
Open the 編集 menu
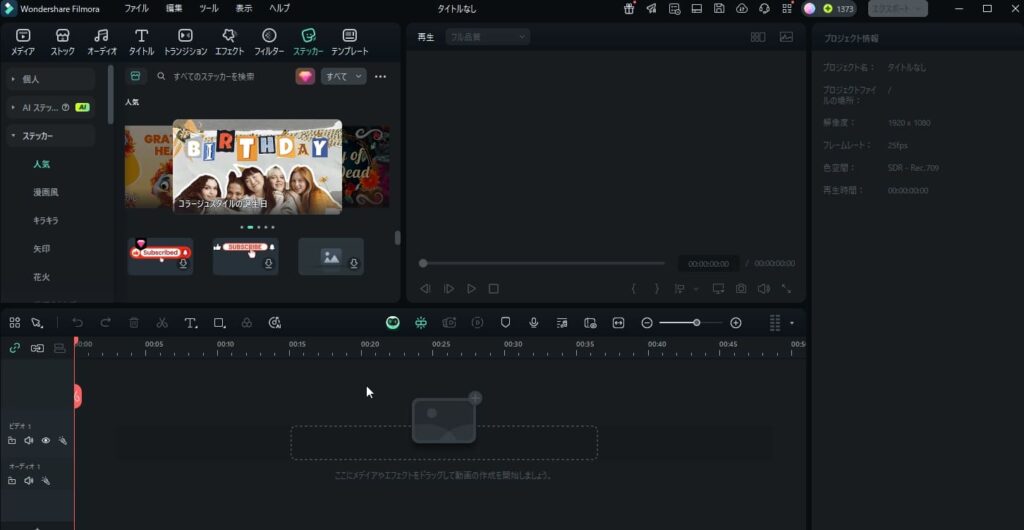[x=174, y=8]
